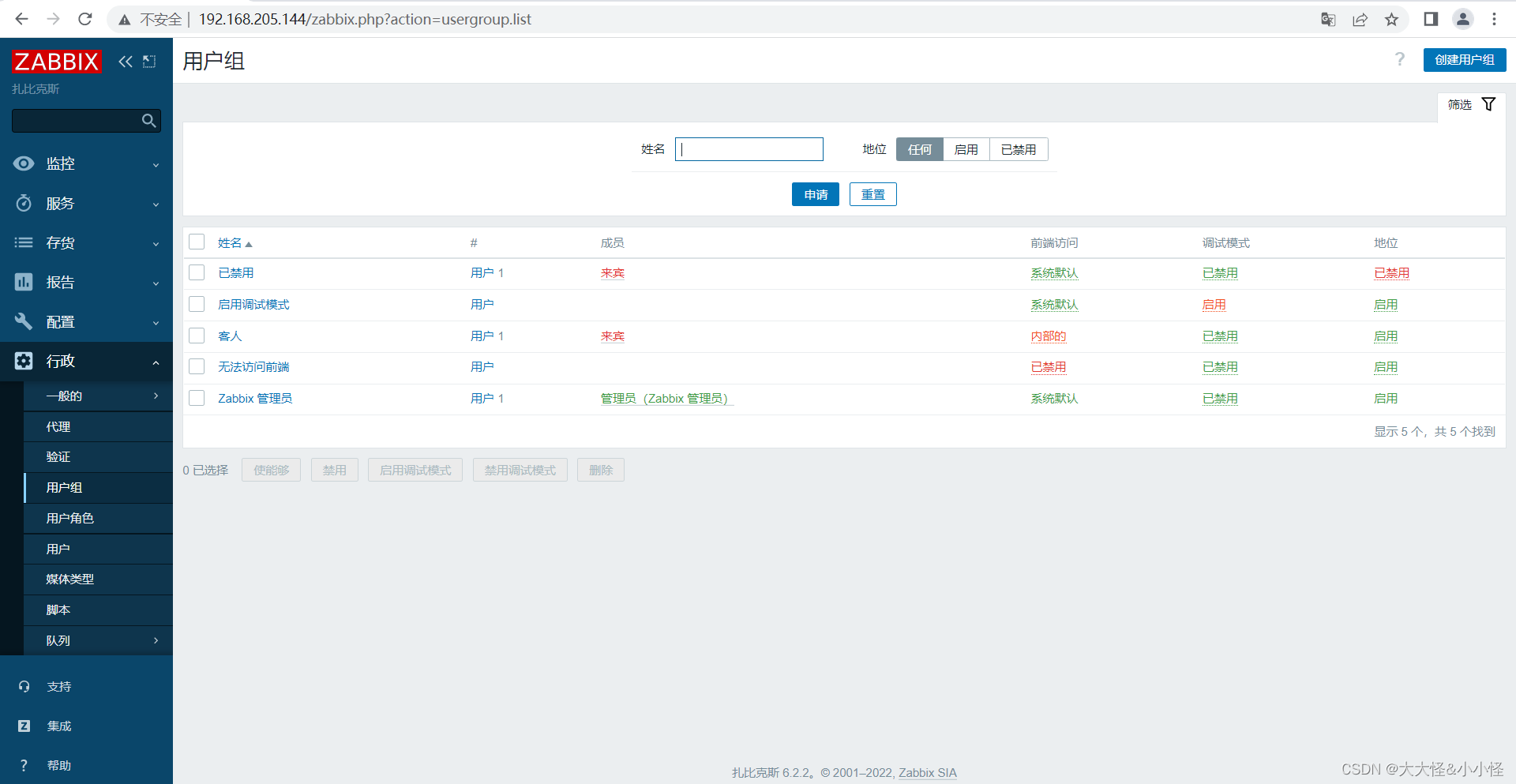Click the 申请 filter button
The height and width of the screenshot is (784, 1516).
click(816, 194)
